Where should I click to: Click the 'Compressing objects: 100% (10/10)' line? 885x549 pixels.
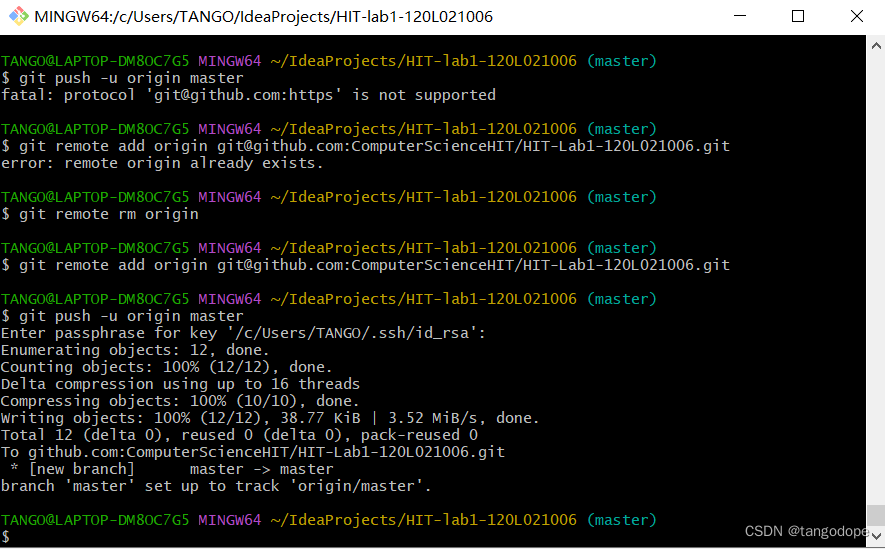(180, 401)
